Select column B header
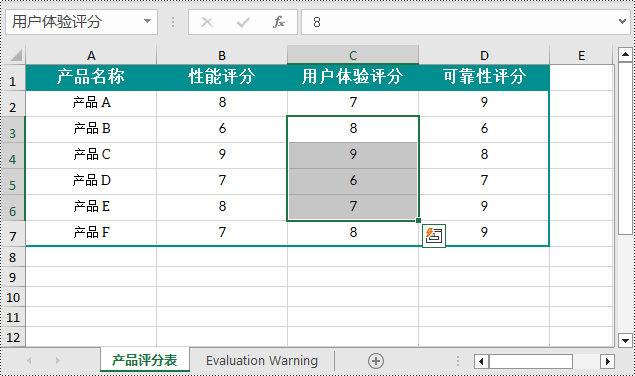This screenshot has width=635, height=376. 222,56
